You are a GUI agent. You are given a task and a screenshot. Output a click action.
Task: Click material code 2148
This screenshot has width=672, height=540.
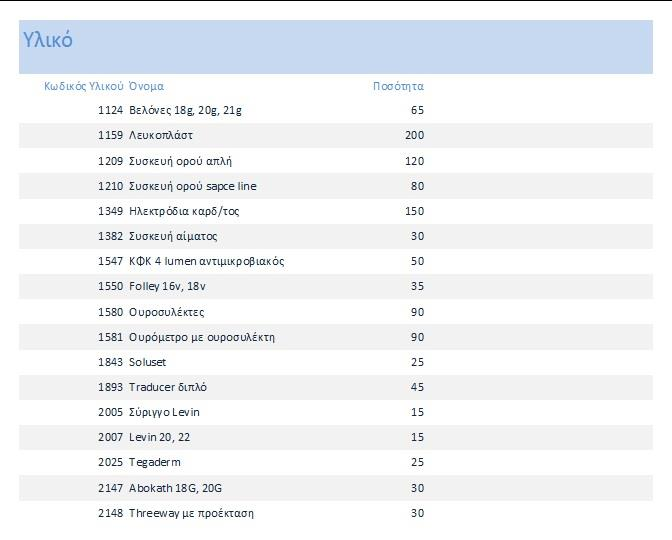pos(110,513)
